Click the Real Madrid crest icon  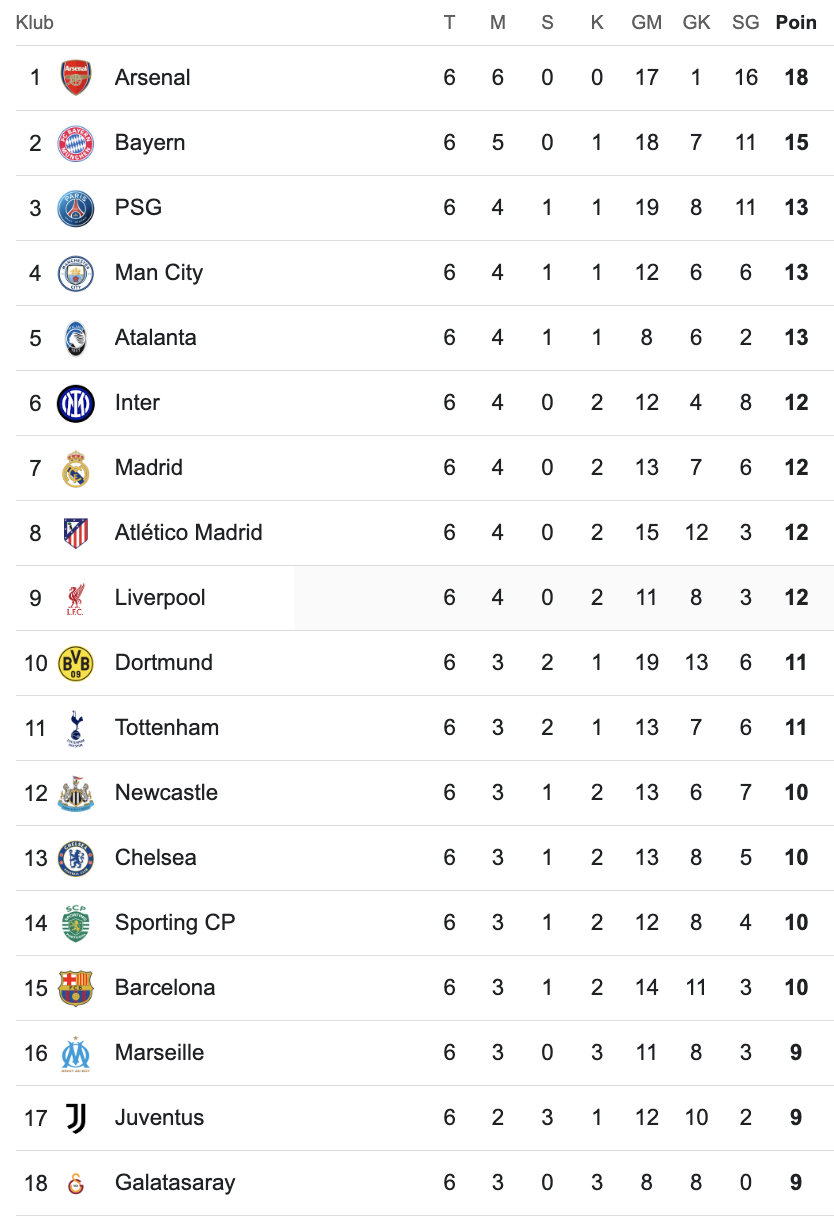point(76,468)
